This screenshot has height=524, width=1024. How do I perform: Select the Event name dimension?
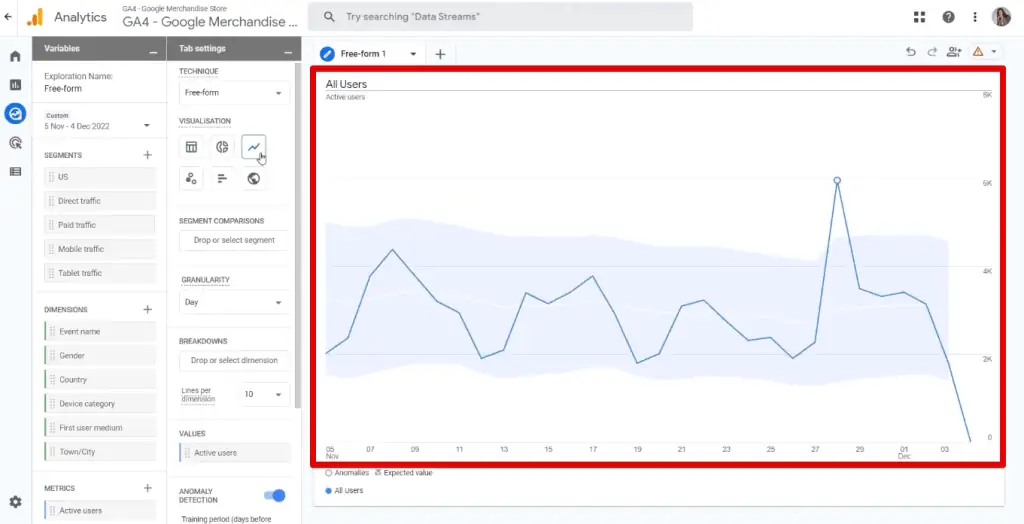[x=100, y=332]
